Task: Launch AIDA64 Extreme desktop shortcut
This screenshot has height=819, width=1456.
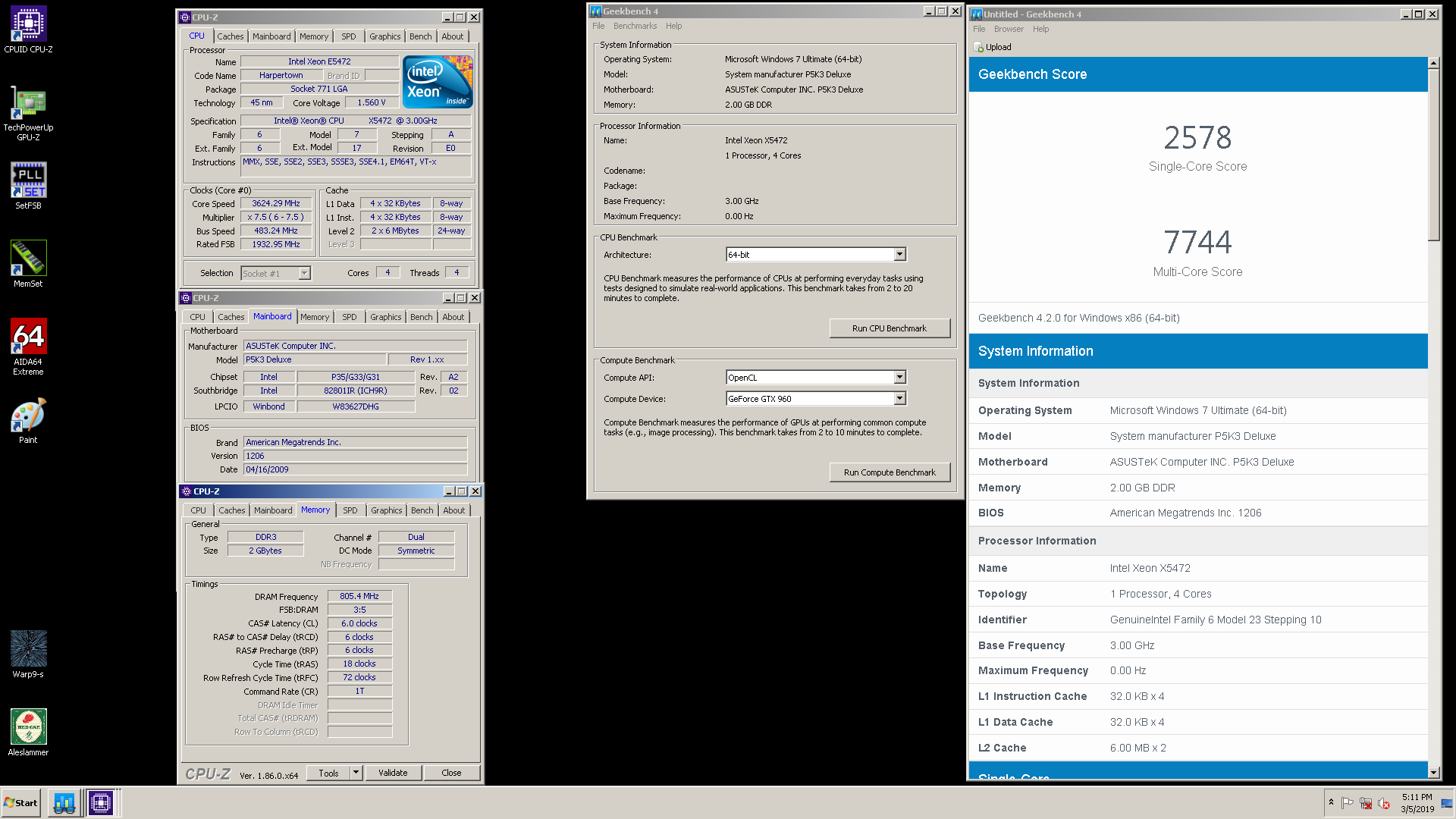Action: (x=28, y=347)
